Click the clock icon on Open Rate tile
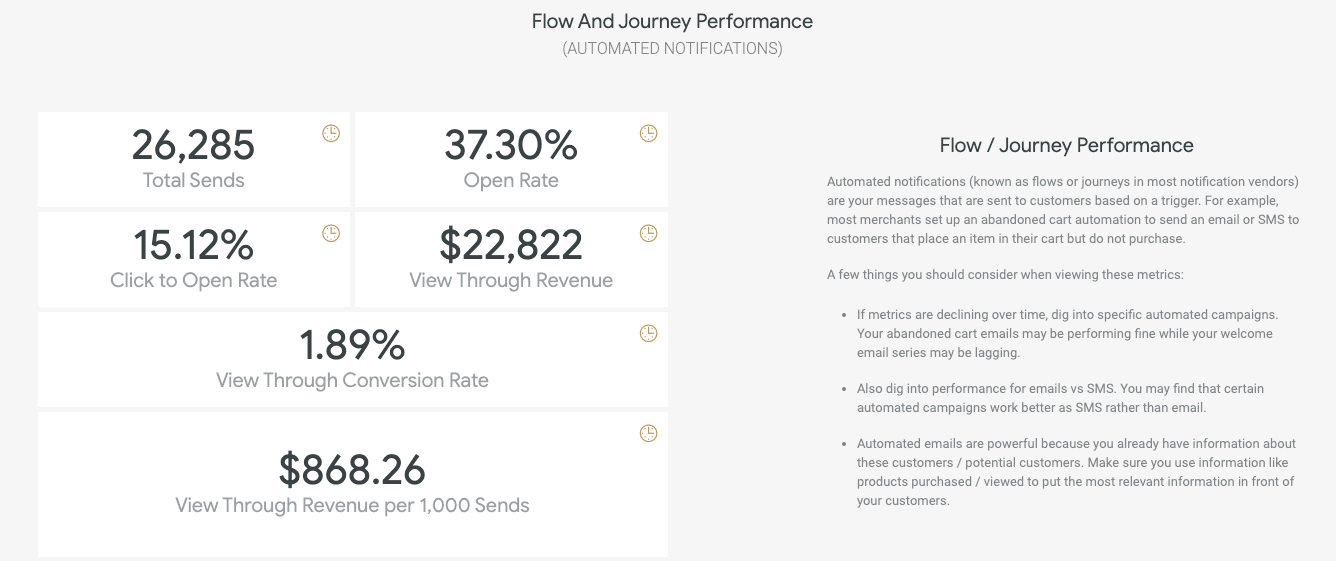 click(x=648, y=133)
